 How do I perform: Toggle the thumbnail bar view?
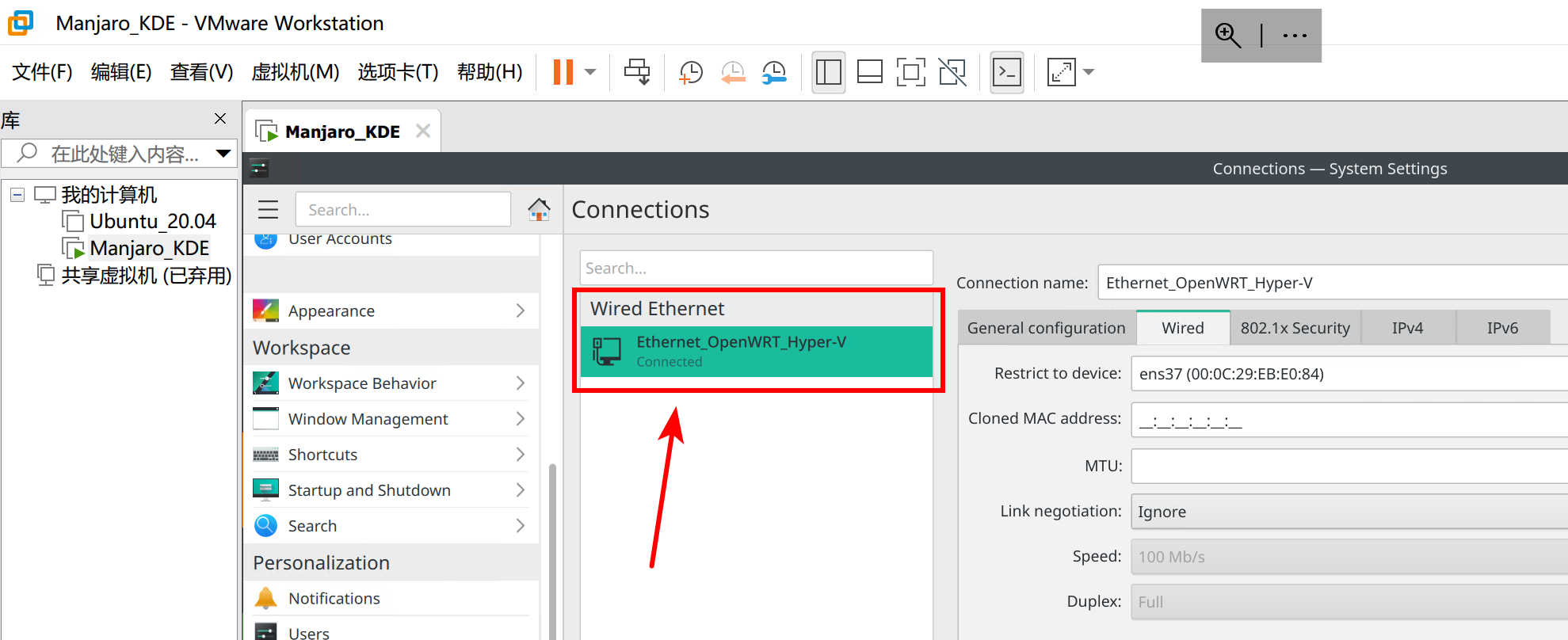point(870,72)
